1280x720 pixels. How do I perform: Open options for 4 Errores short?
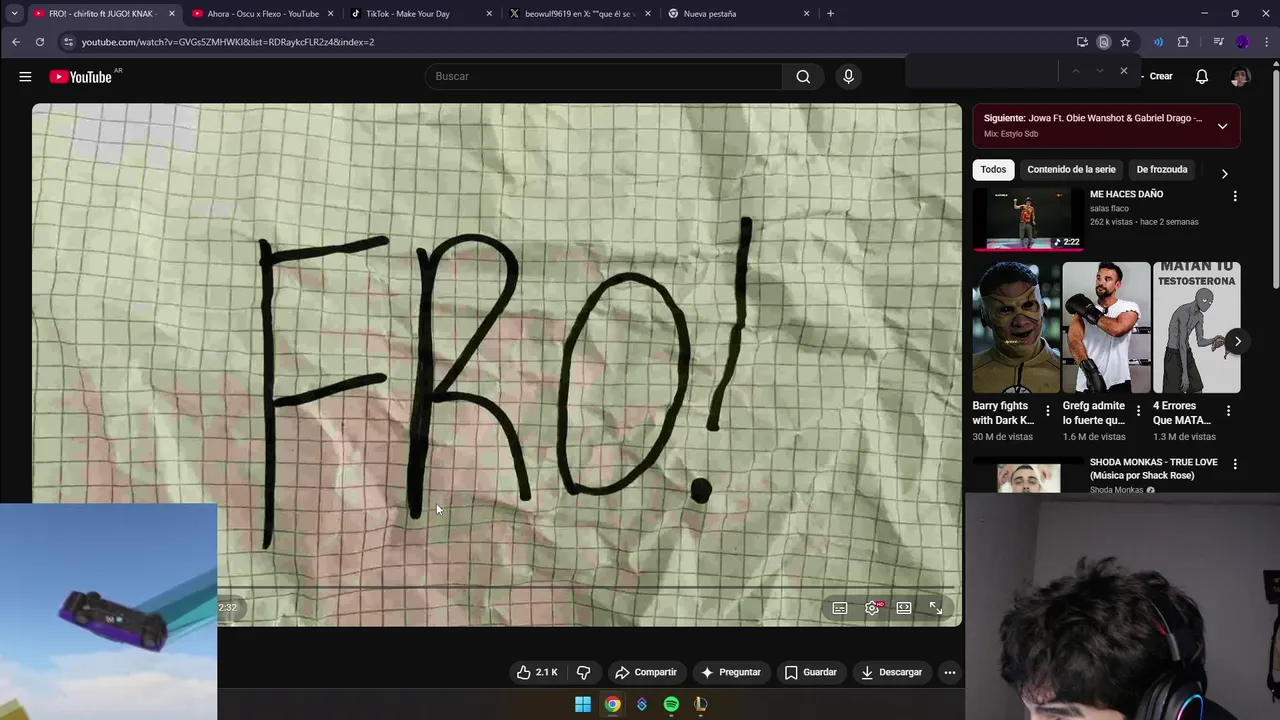coord(1228,411)
